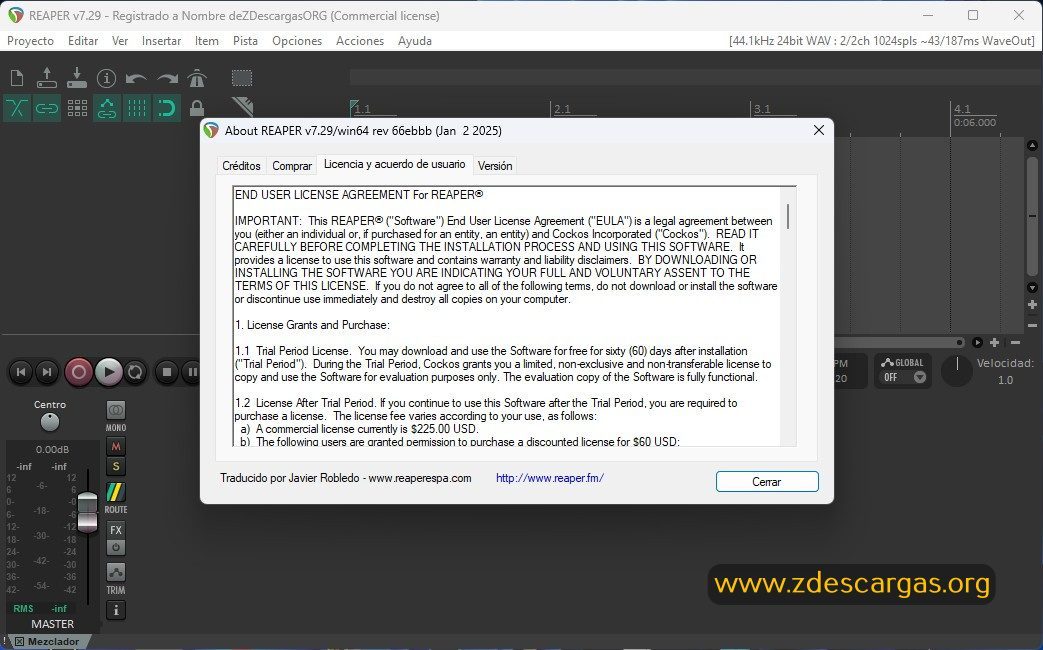Screen dimensions: 1043x650
Task: Click master 0.00dB volume readout
Action: coord(53,450)
